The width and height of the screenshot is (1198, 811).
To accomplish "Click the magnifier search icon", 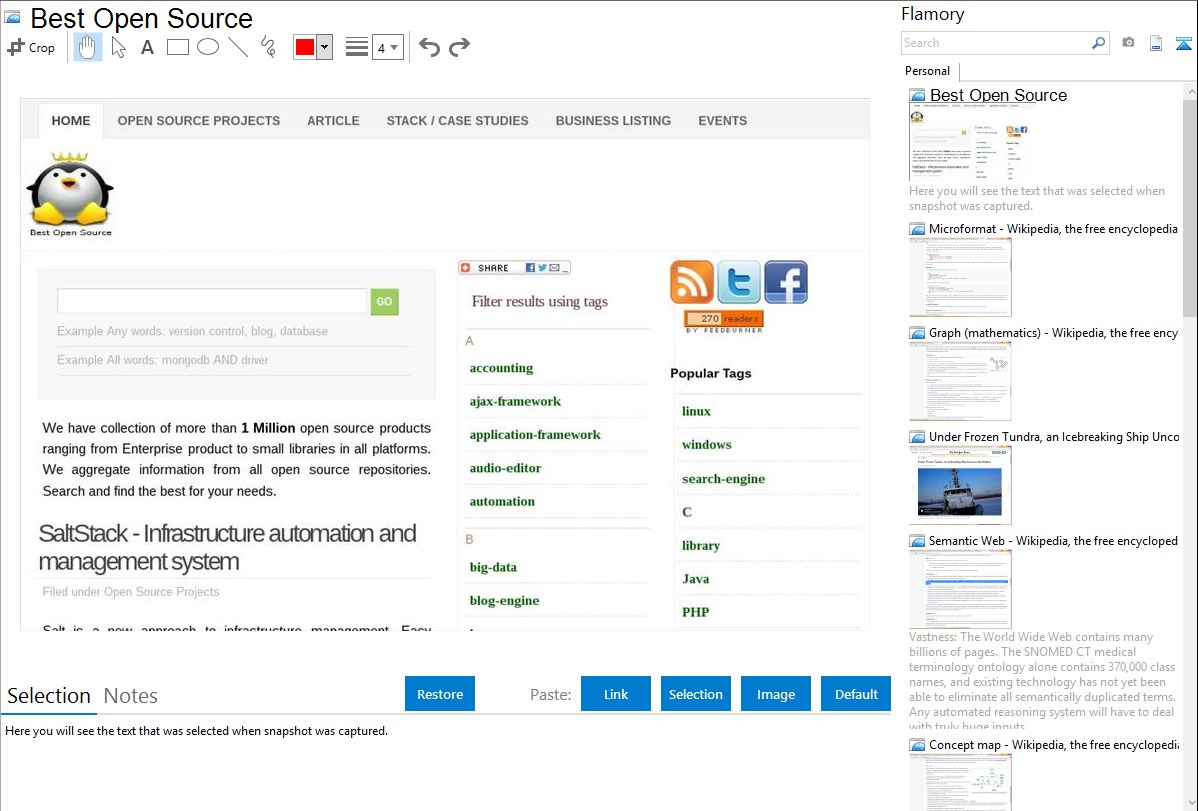I will point(1098,43).
